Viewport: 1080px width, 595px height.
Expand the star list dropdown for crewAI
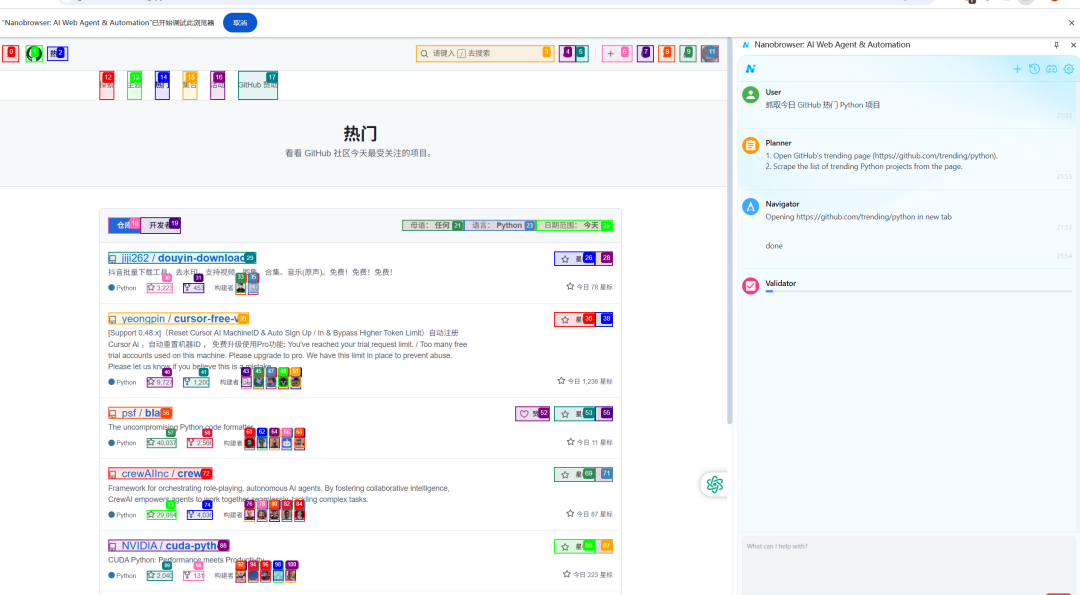(x=605, y=474)
